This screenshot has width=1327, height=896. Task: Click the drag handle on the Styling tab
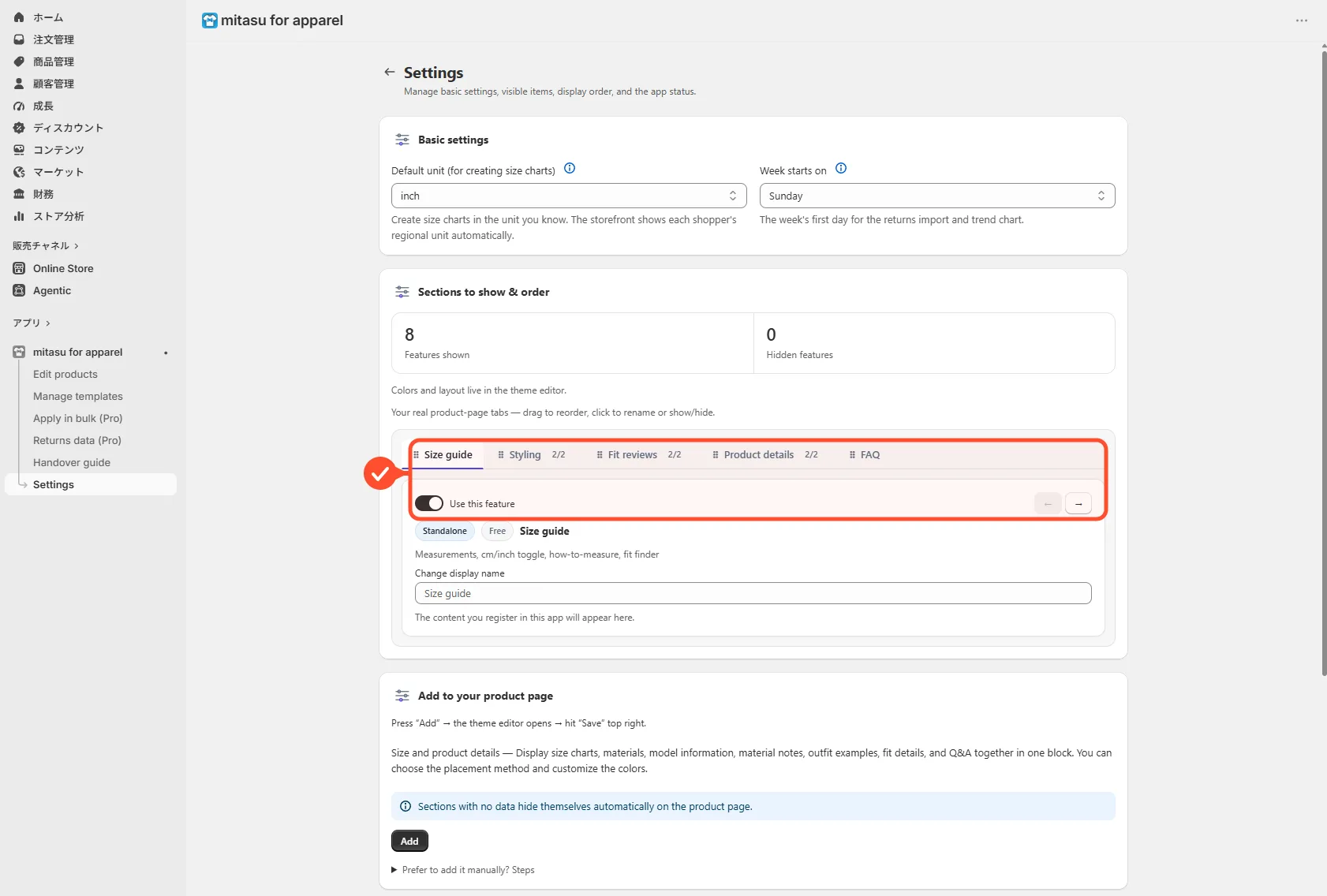point(501,455)
